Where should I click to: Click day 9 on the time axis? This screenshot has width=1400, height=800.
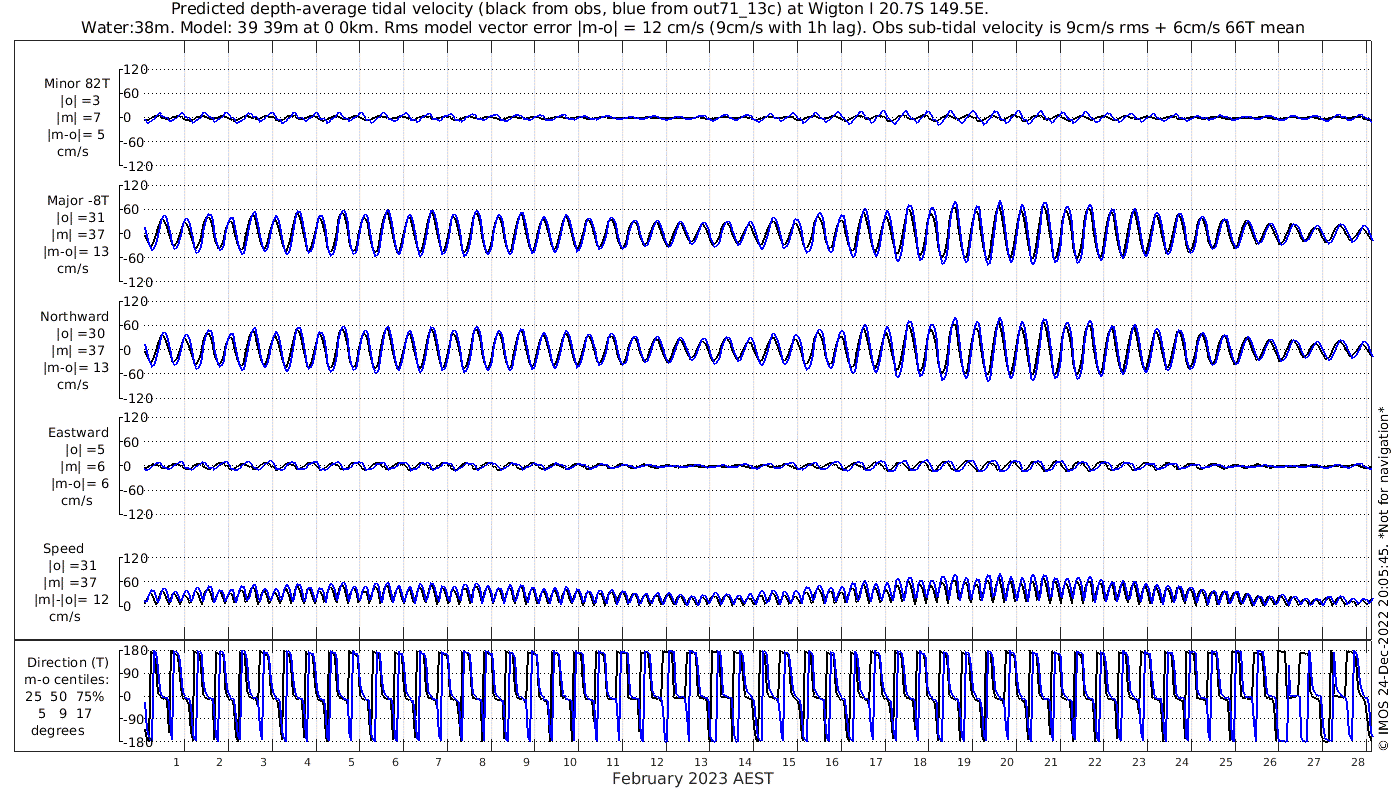click(x=526, y=762)
